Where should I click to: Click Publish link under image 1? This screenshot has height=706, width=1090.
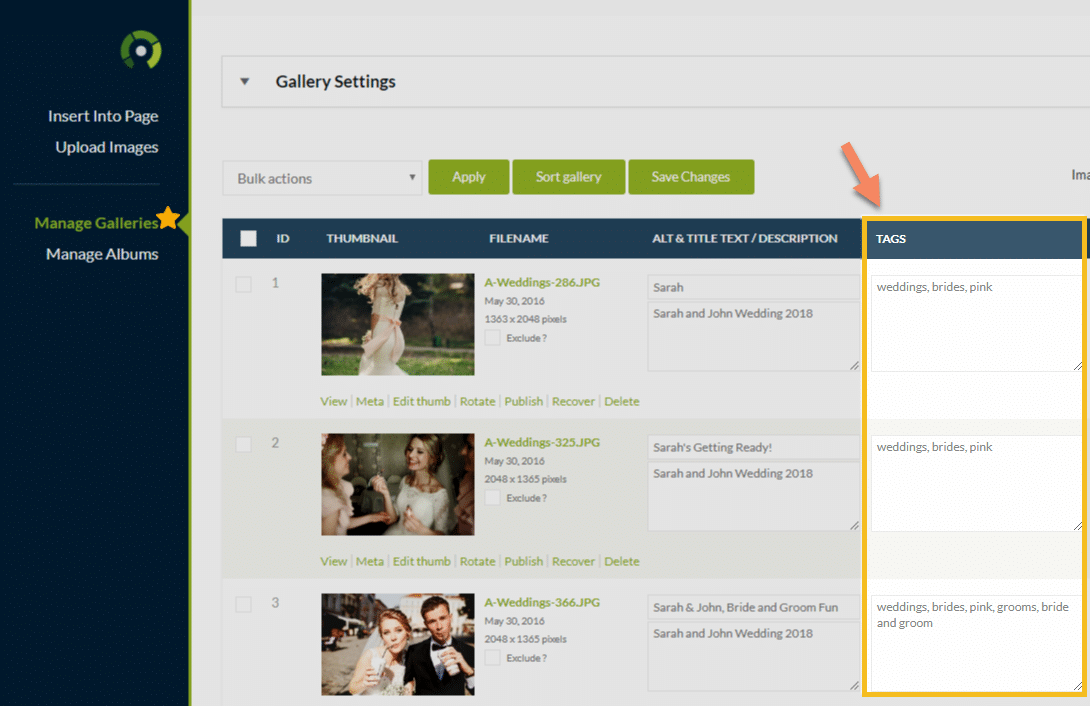[523, 401]
